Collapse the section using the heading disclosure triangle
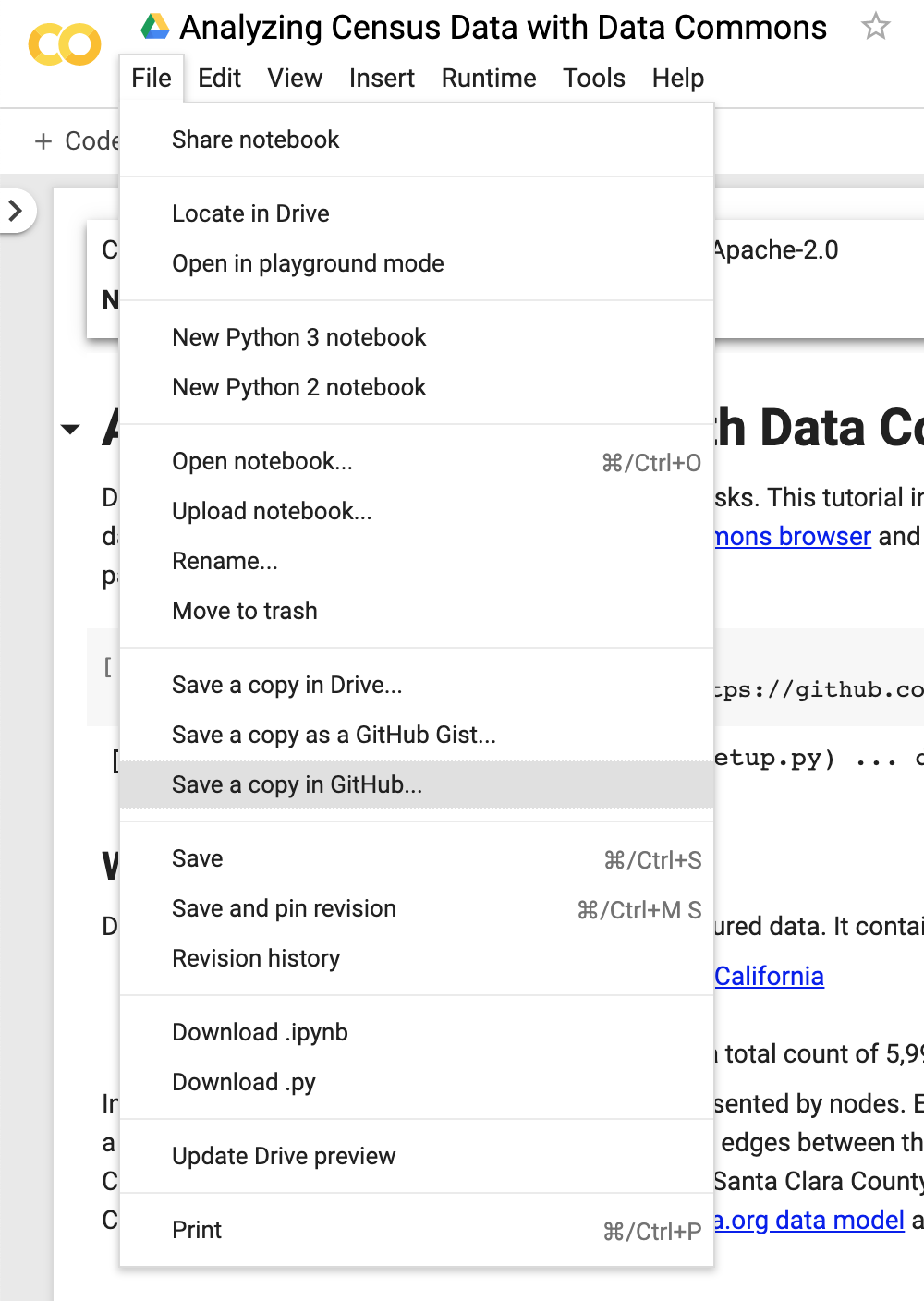The image size is (924, 1301). pyautogui.click(x=71, y=429)
